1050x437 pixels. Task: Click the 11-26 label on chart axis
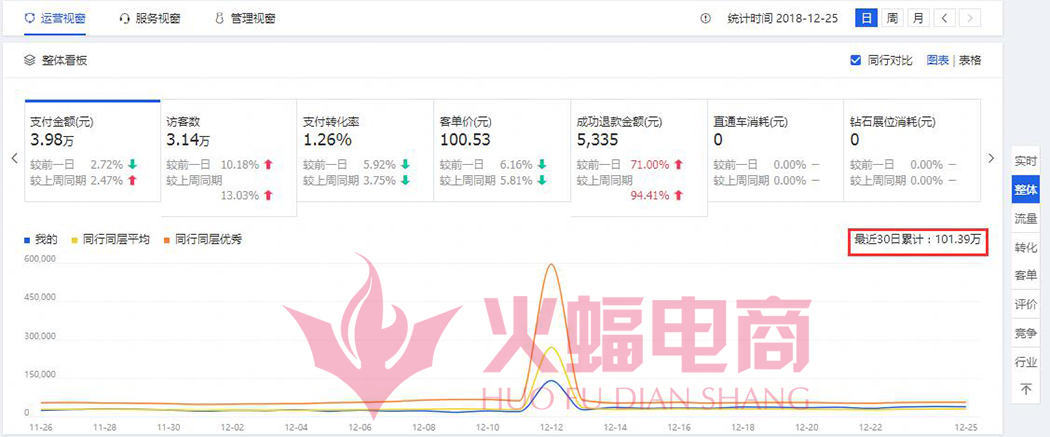[x=40, y=426]
